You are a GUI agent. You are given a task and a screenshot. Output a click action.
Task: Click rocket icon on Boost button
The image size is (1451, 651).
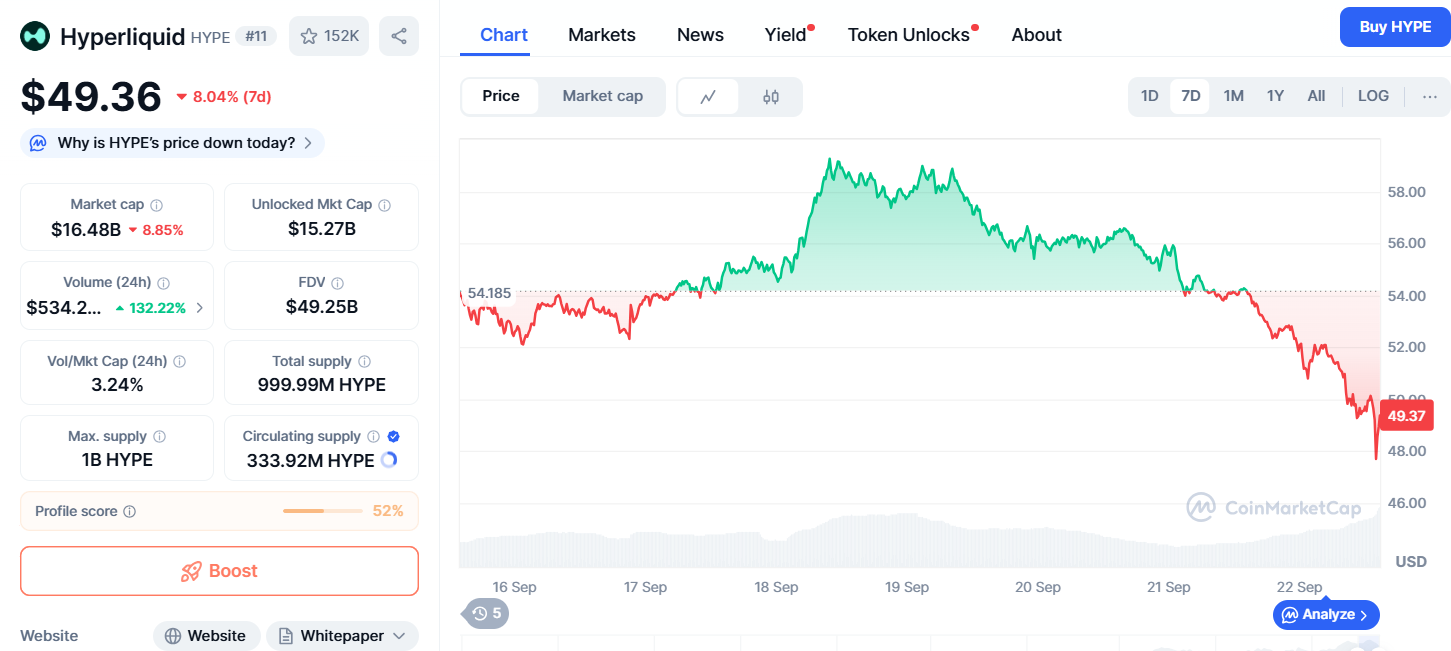point(191,571)
